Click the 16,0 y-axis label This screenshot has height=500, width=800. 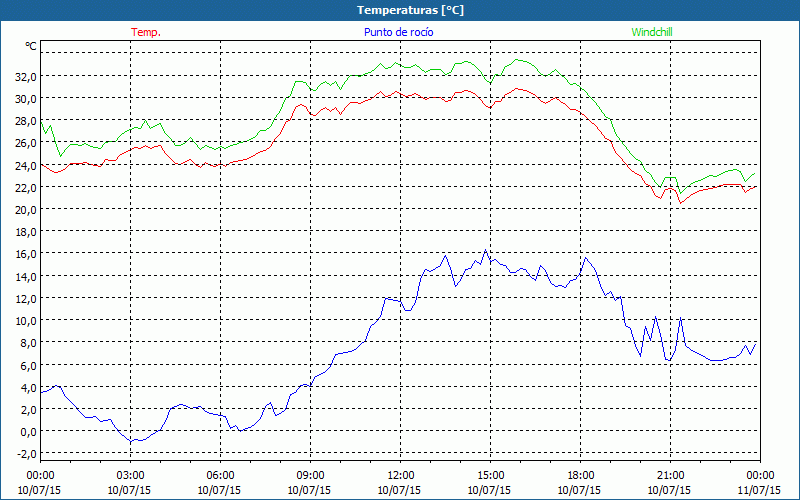pos(26,254)
